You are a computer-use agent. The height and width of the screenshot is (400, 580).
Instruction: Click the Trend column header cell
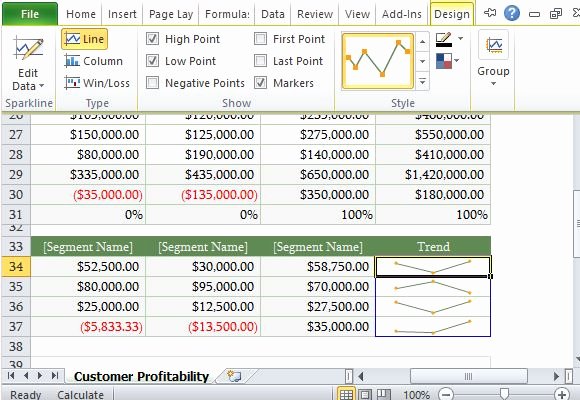[433, 246]
